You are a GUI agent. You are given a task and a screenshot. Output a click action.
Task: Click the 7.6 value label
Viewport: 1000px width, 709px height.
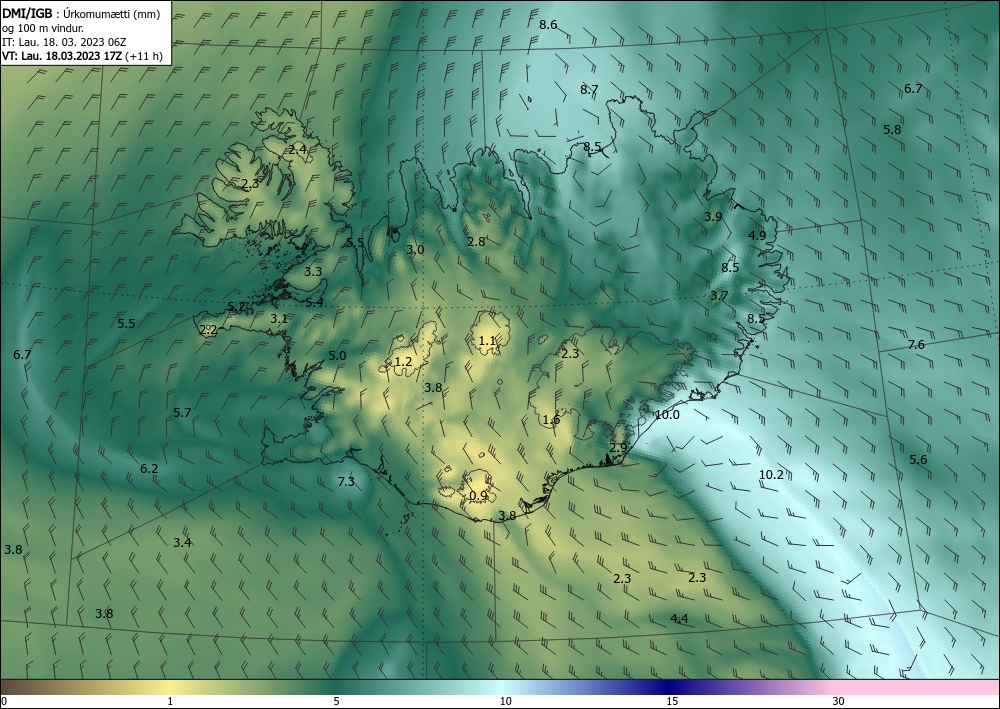point(916,345)
